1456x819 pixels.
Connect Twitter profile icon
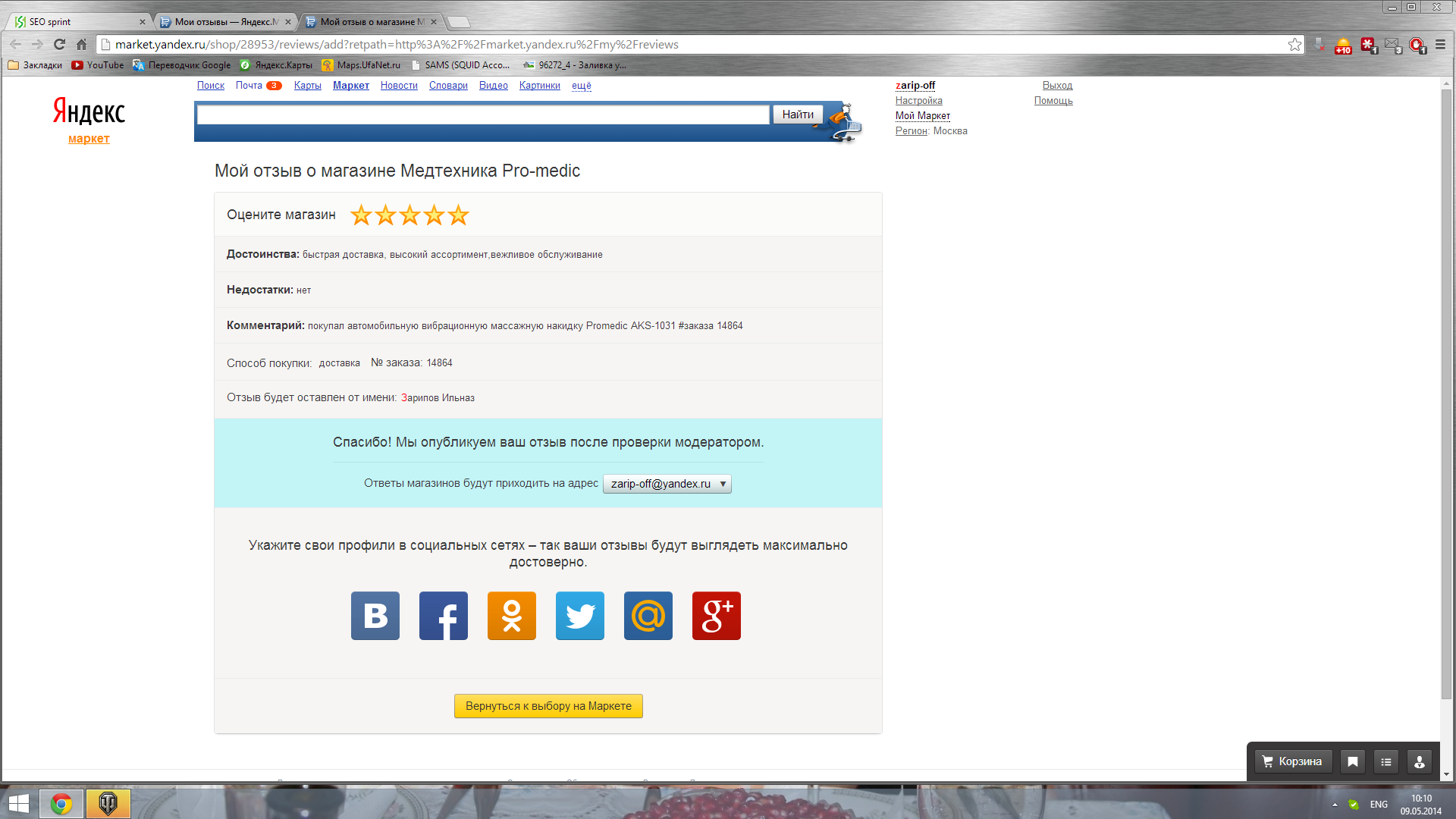click(x=580, y=616)
